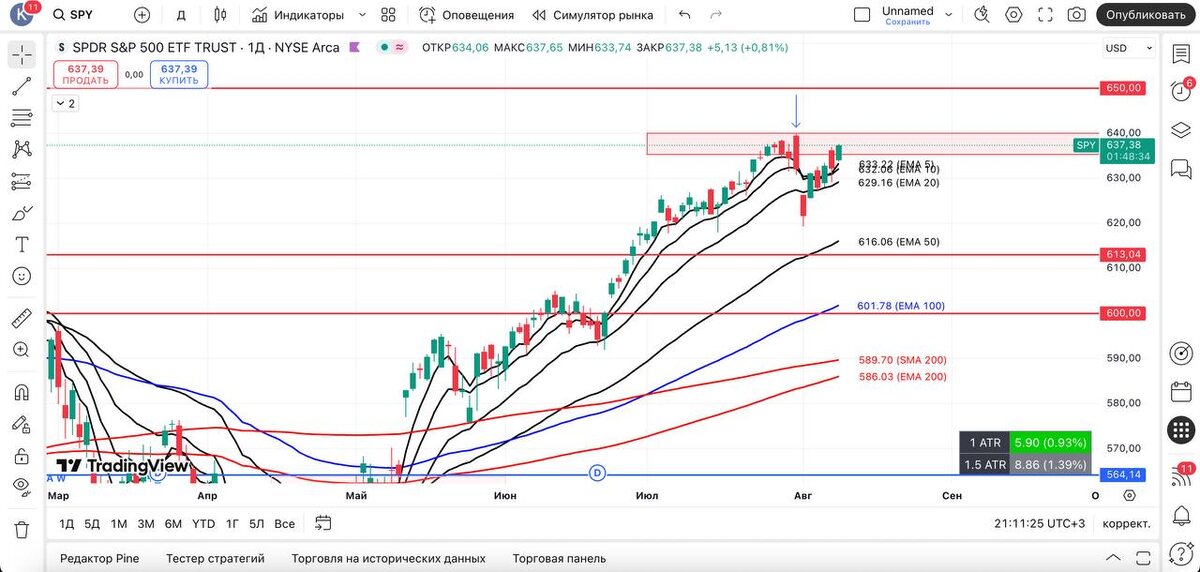Image resolution: width=1200 pixels, height=572 pixels.
Task: Open the timezone 21:11:25 UTC+3 menu
Action: click(1040, 523)
